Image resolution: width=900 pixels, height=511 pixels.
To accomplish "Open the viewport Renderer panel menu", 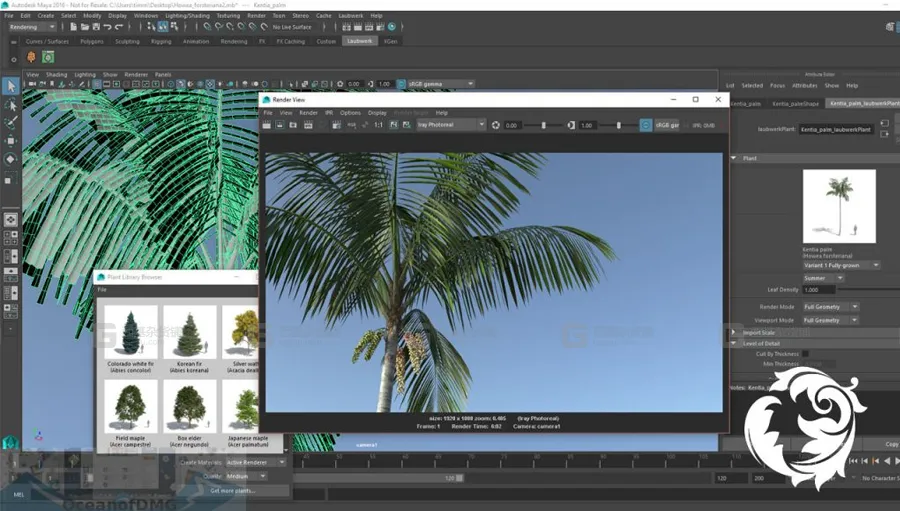I will pos(136,75).
